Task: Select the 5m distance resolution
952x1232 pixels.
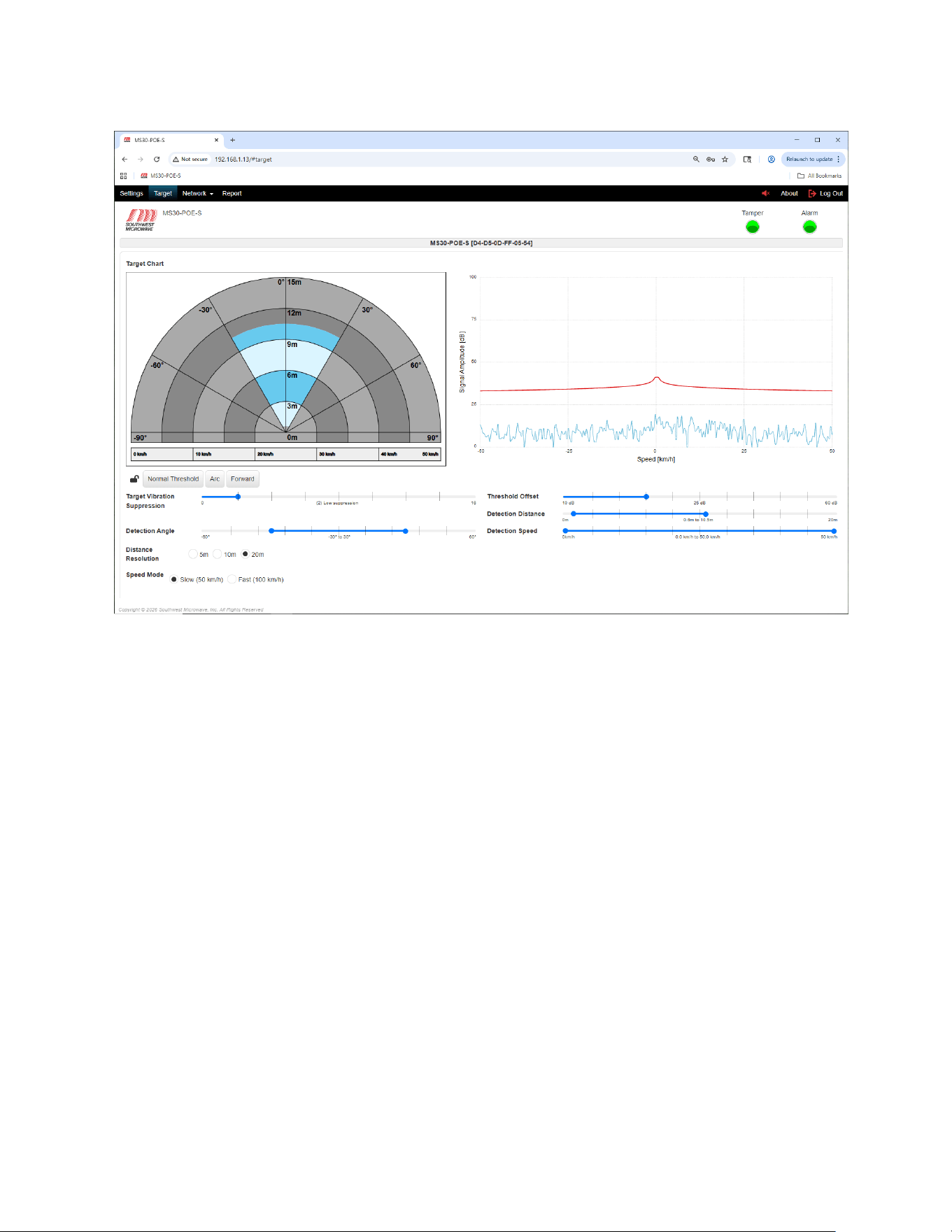Action: click(x=193, y=554)
